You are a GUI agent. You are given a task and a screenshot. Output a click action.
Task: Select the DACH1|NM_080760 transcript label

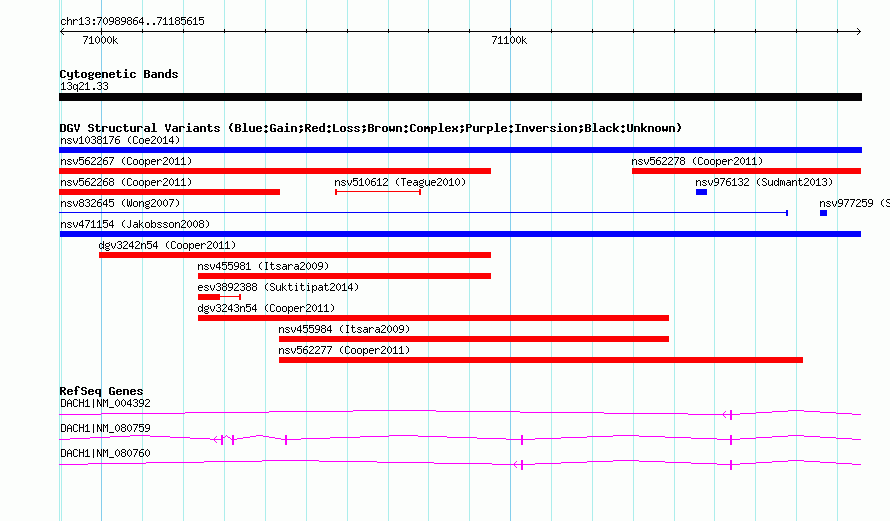click(106, 453)
